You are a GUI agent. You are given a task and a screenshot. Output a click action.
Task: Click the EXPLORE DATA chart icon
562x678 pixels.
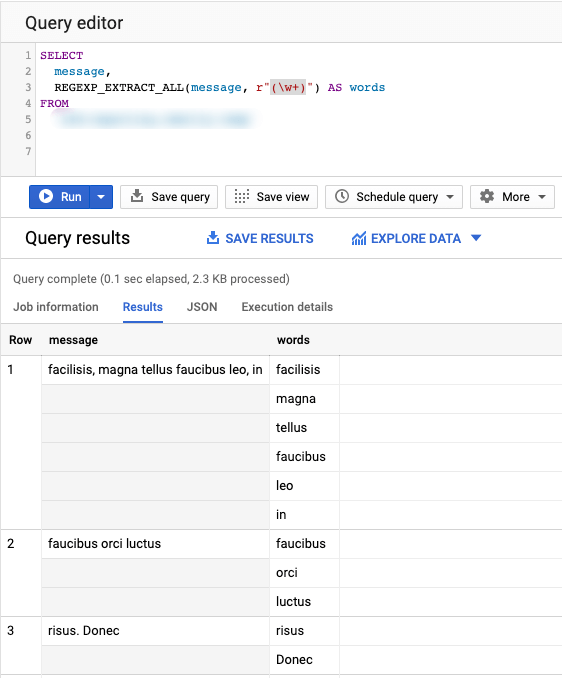(359, 238)
